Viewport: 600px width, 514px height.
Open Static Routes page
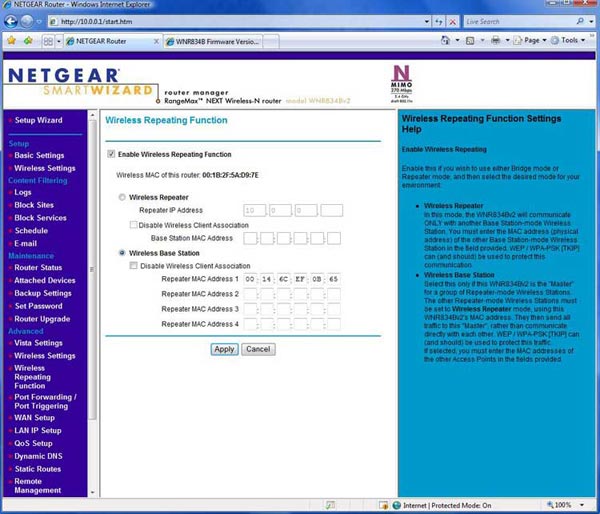(x=38, y=469)
